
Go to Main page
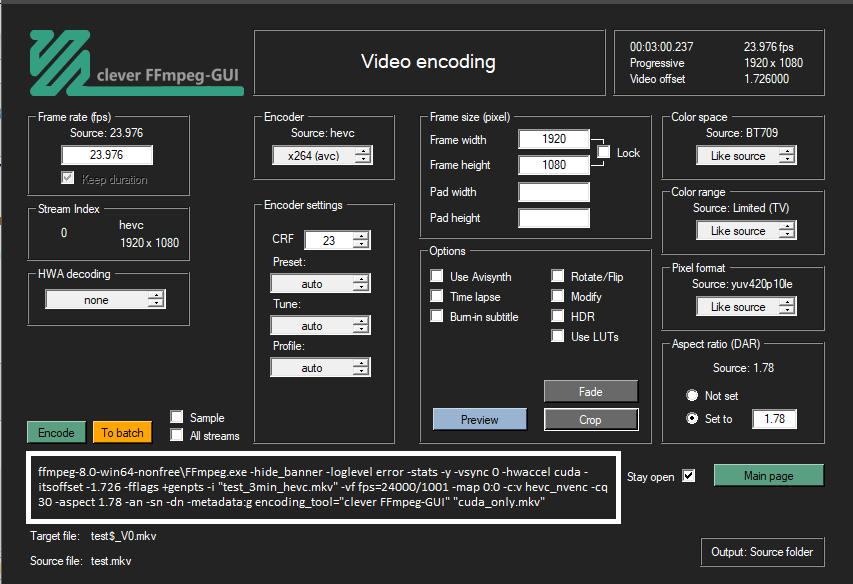pyautogui.click(x=769, y=475)
